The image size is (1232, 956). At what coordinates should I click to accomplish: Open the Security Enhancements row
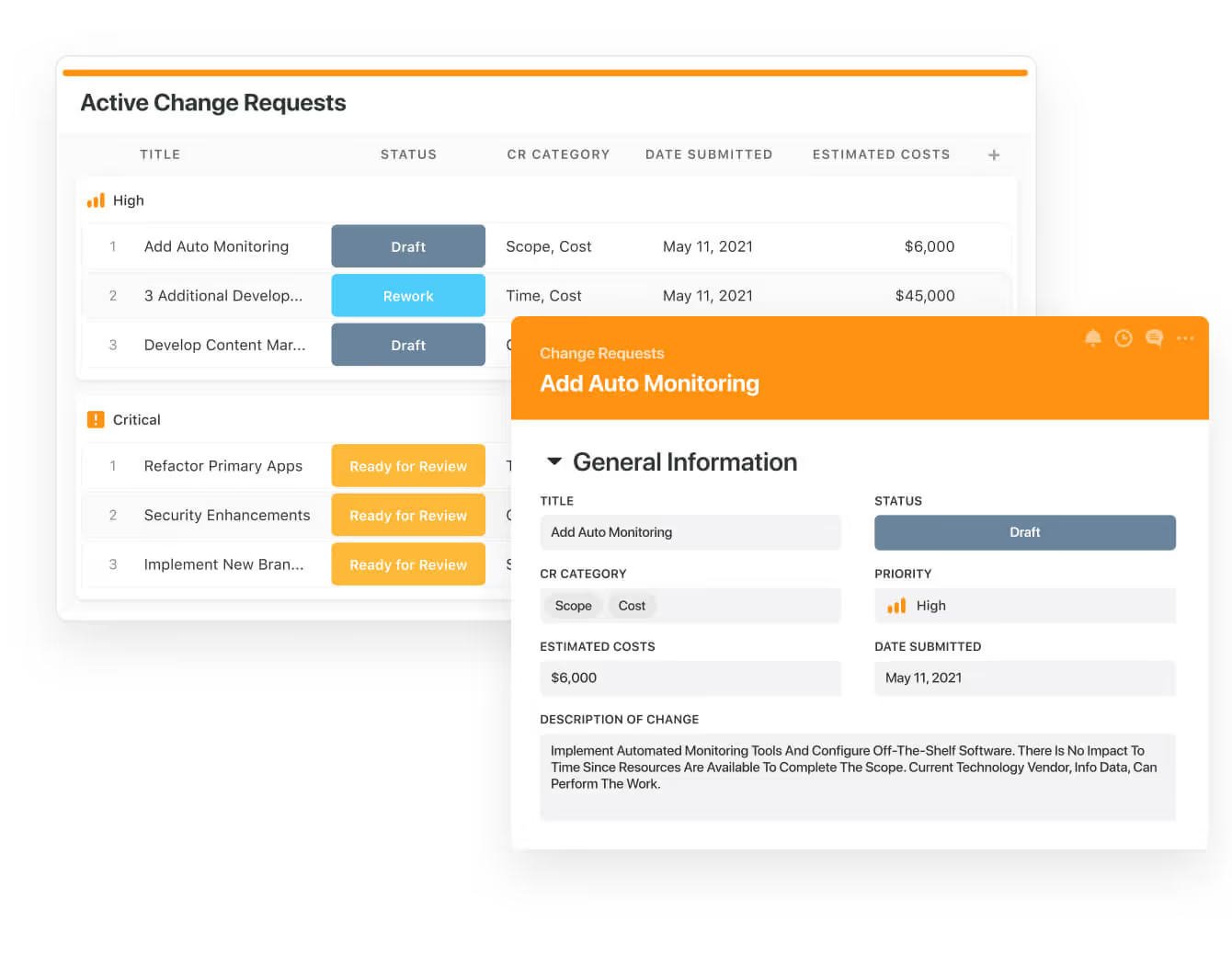(226, 516)
